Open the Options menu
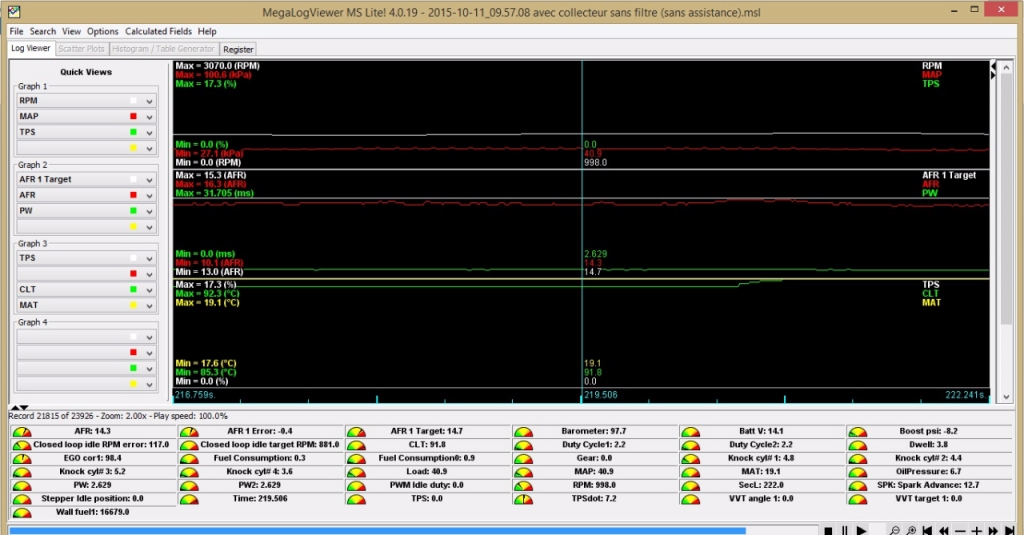 point(103,31)
